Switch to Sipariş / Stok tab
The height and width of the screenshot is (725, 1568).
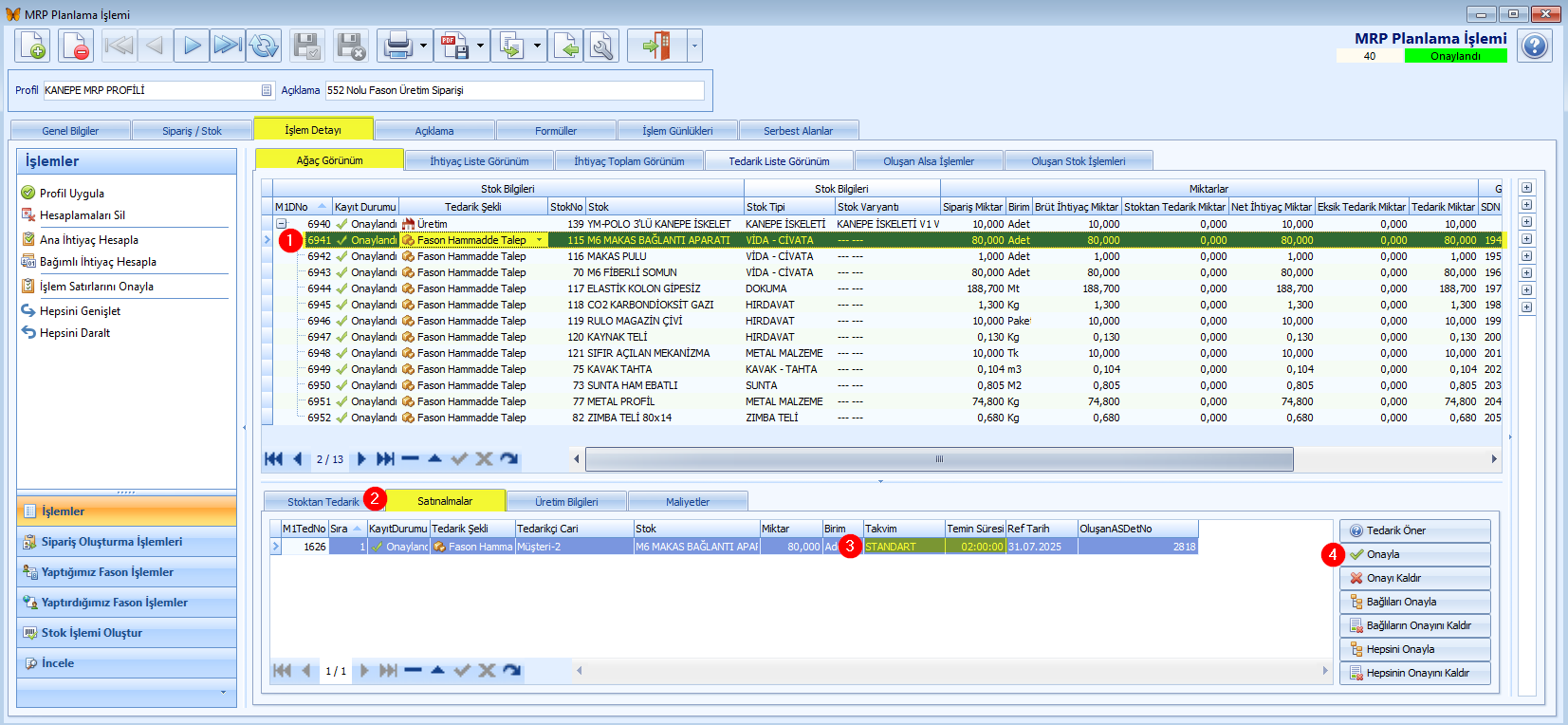(192, 131)
